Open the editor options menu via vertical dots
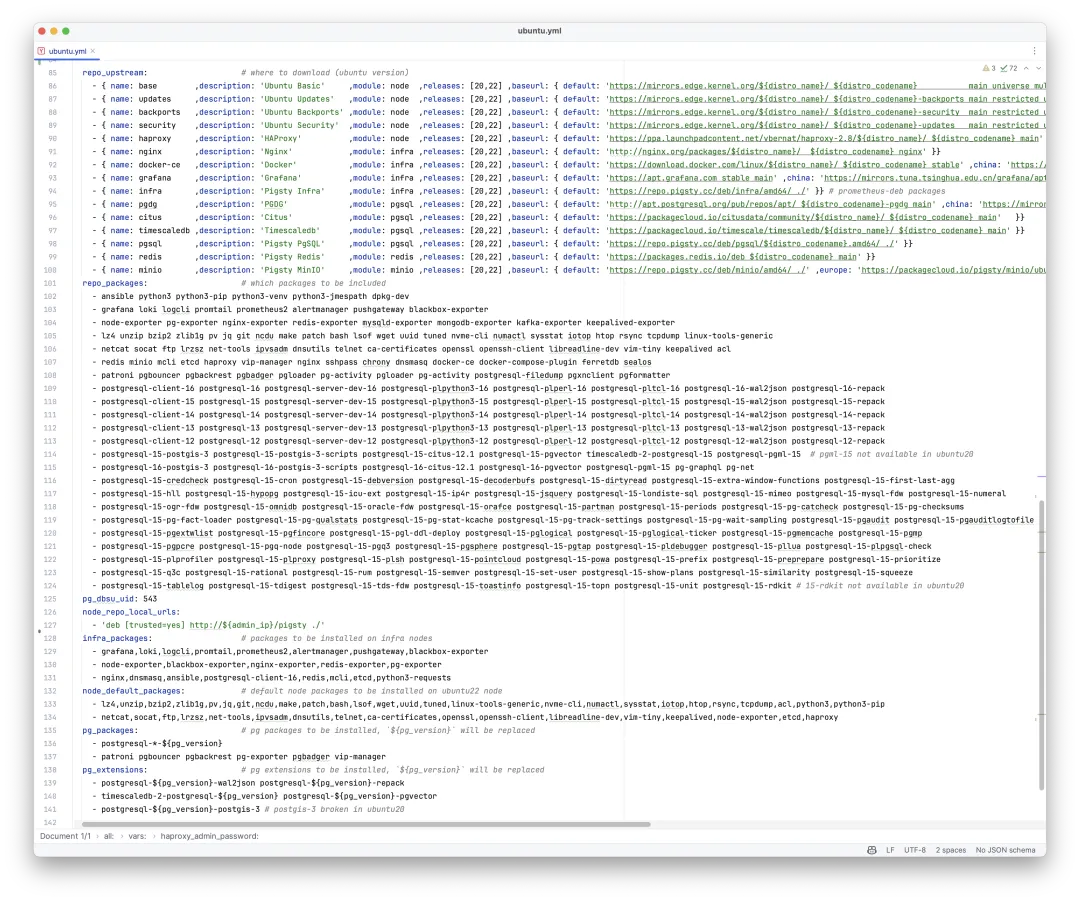This screenshot has height=901, width=1080. (1034, 50)
